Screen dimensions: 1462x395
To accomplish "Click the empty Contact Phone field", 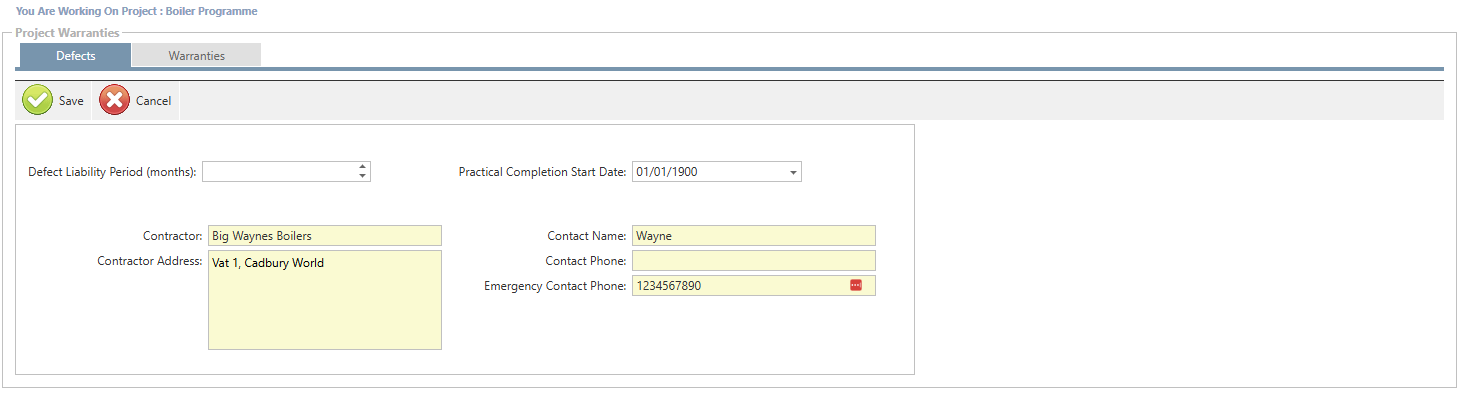I will [x=754, y=261].
